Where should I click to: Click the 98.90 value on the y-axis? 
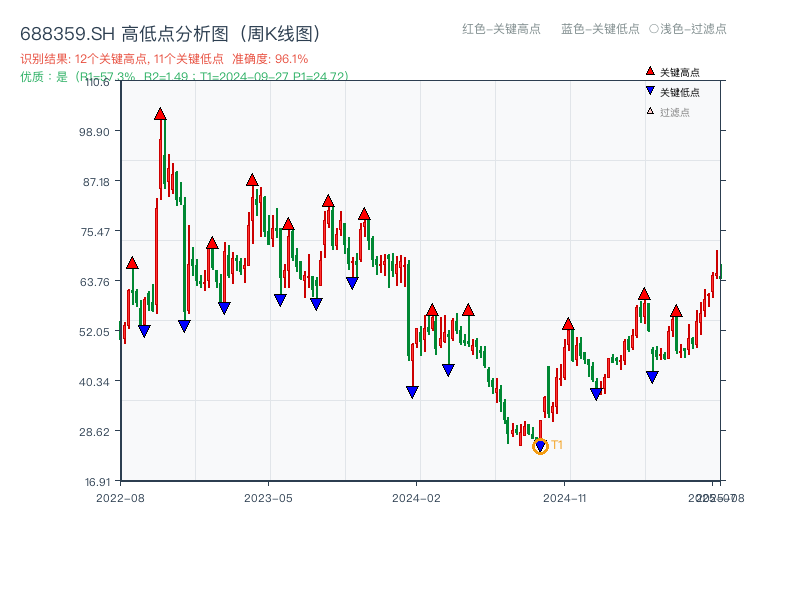click(x=94, y=132)
